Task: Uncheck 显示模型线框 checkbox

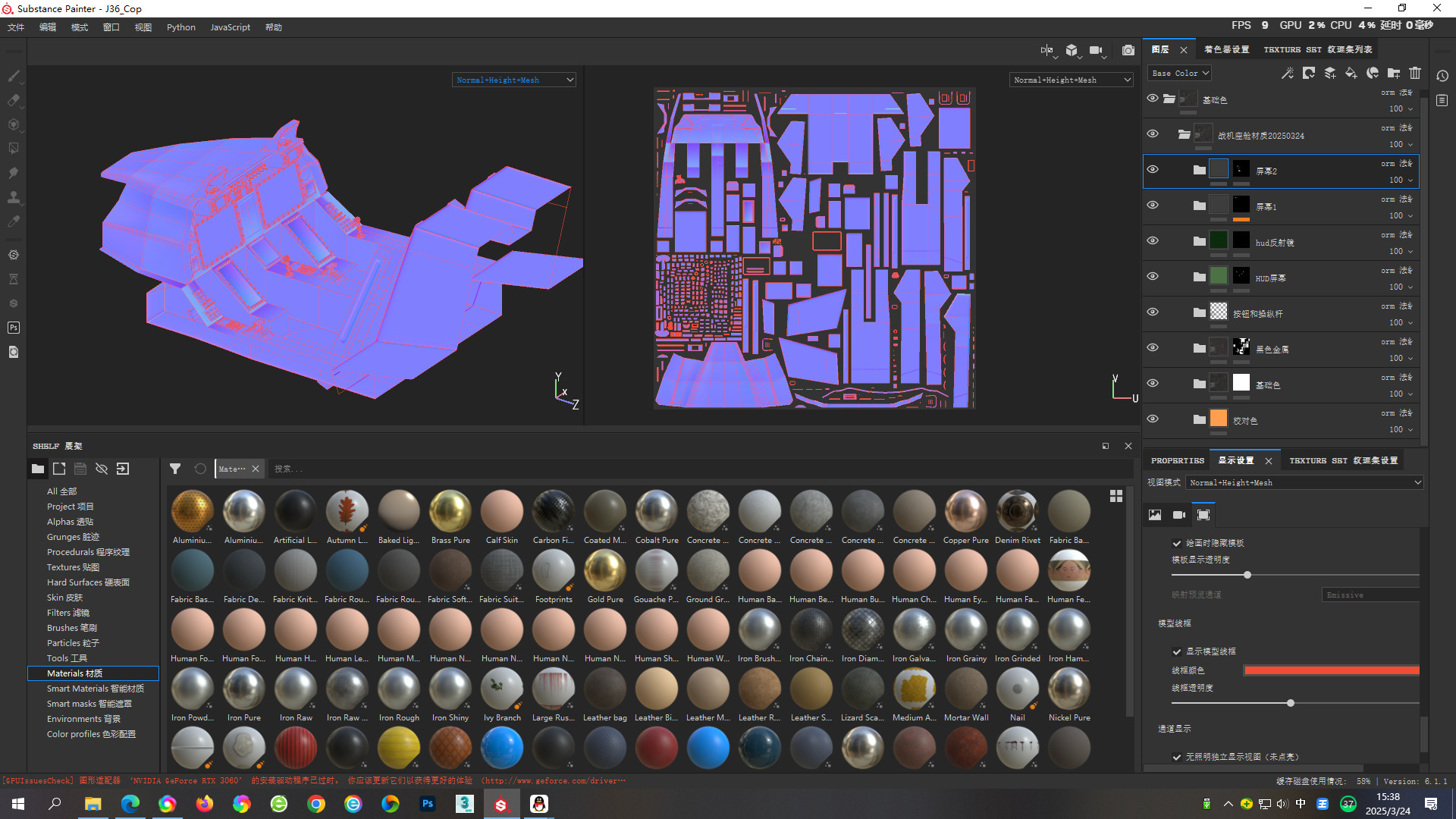Action: point(1177,651)
